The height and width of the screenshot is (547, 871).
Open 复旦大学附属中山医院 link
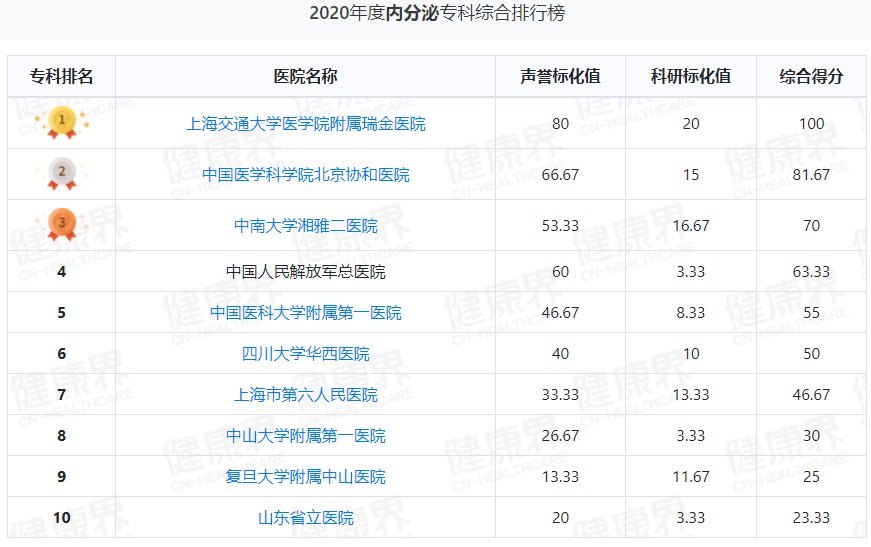[306, 477]
